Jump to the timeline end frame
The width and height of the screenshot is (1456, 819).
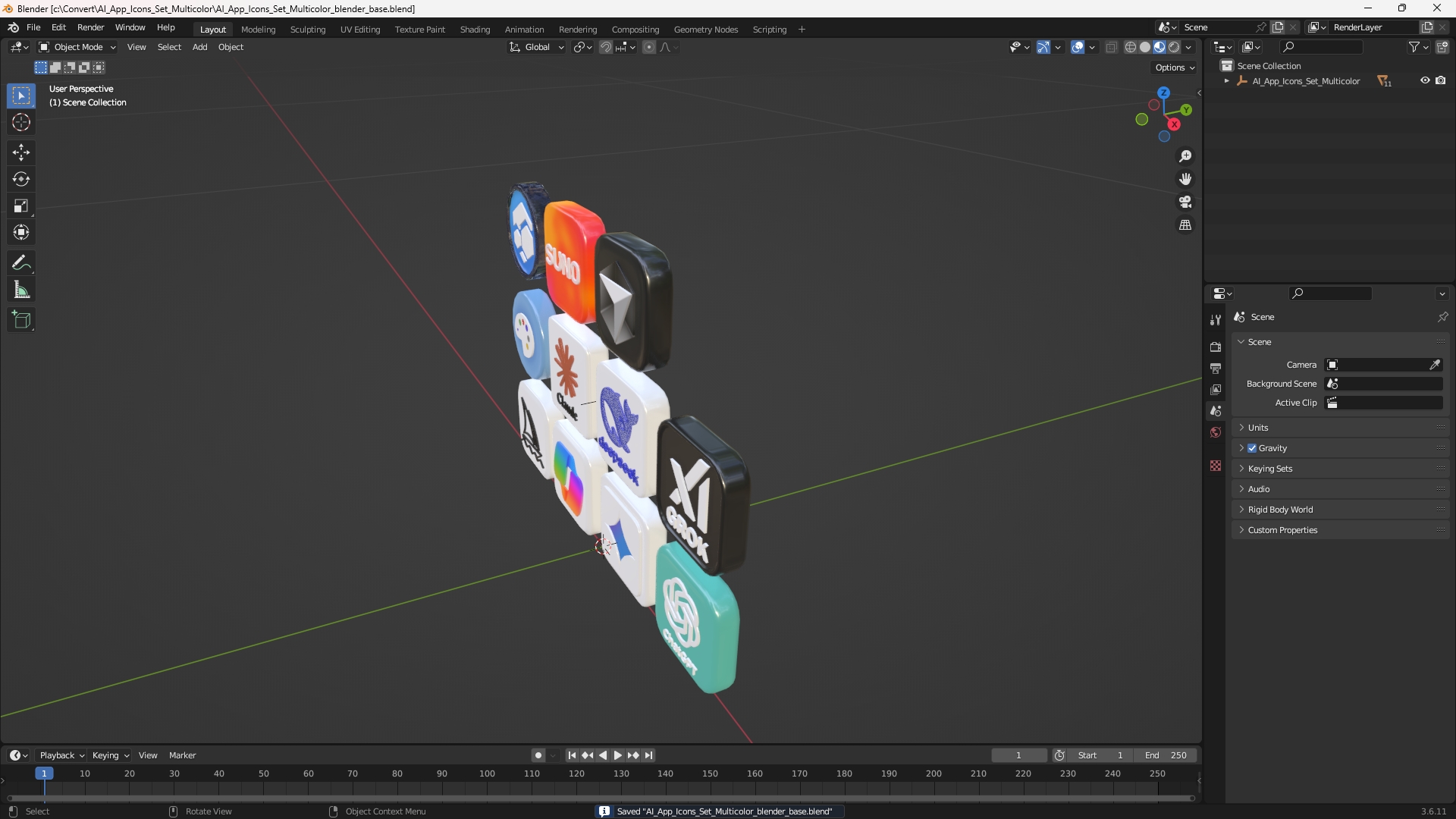648,755
